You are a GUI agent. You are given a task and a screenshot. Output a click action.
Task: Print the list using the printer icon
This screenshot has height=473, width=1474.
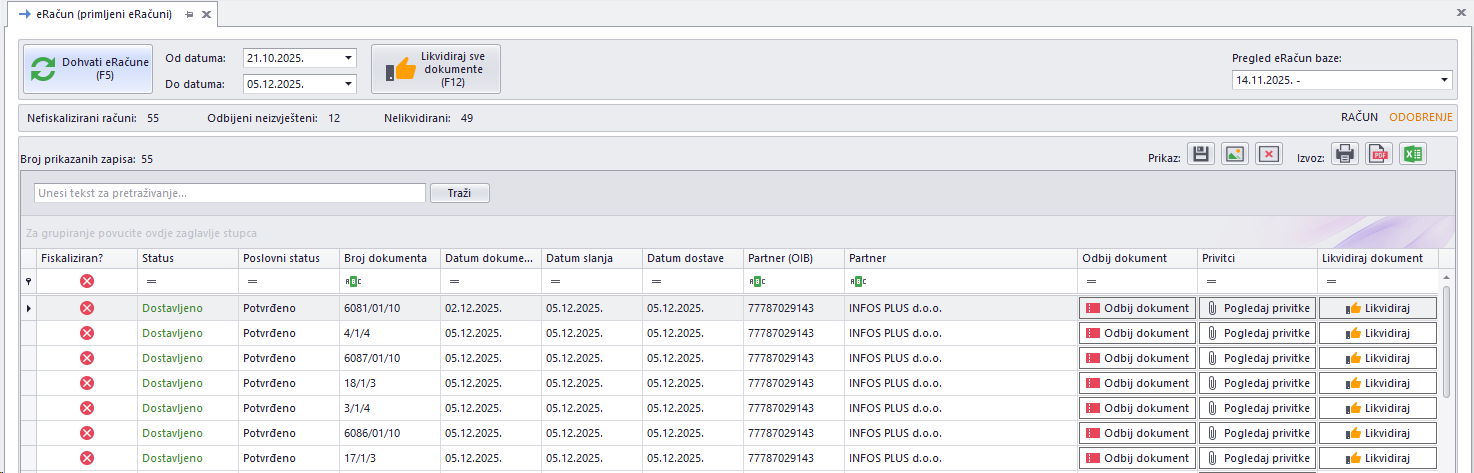1345,154
